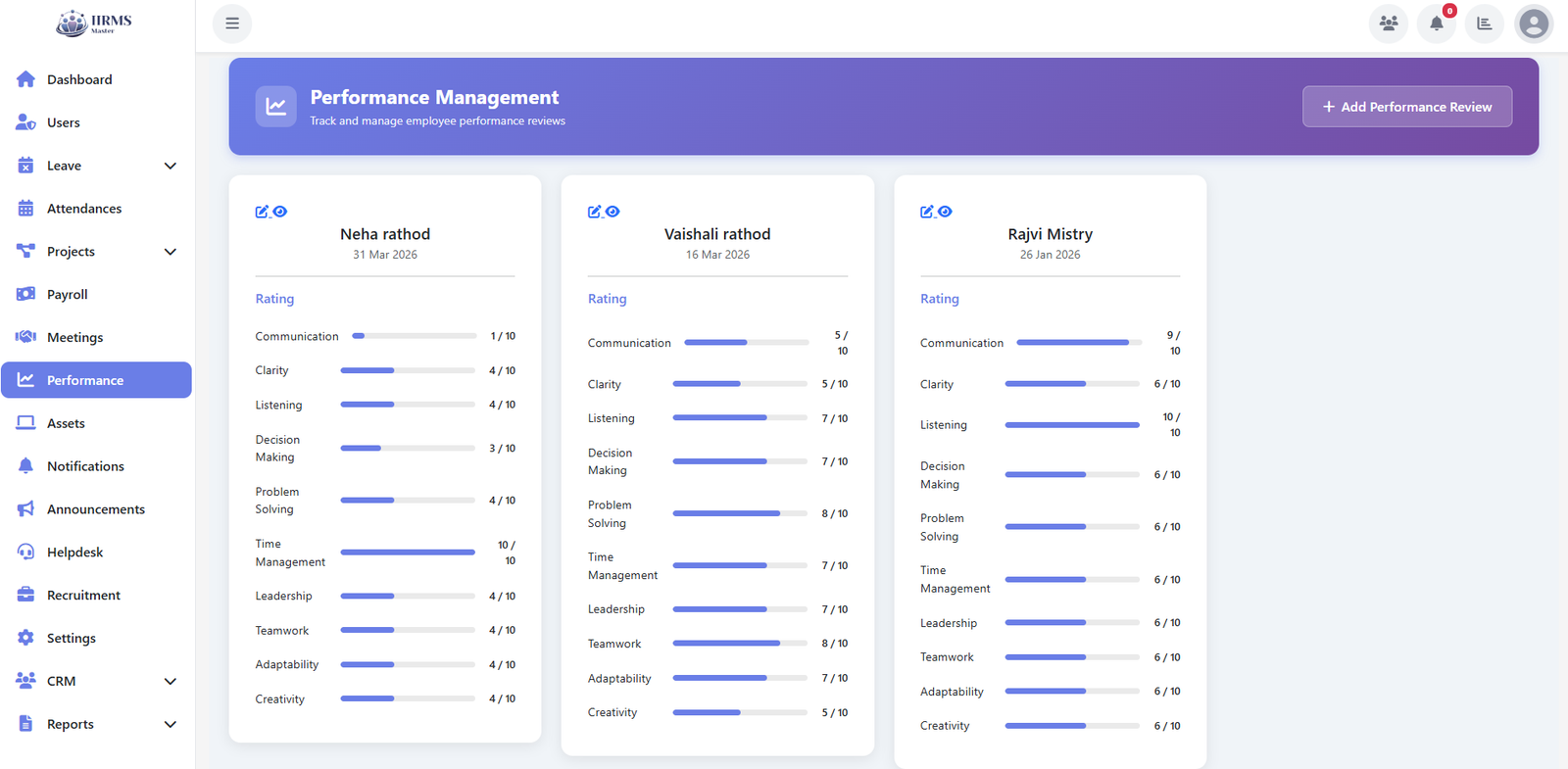Click the Dashboard home icon

click(x=25, y=79)
